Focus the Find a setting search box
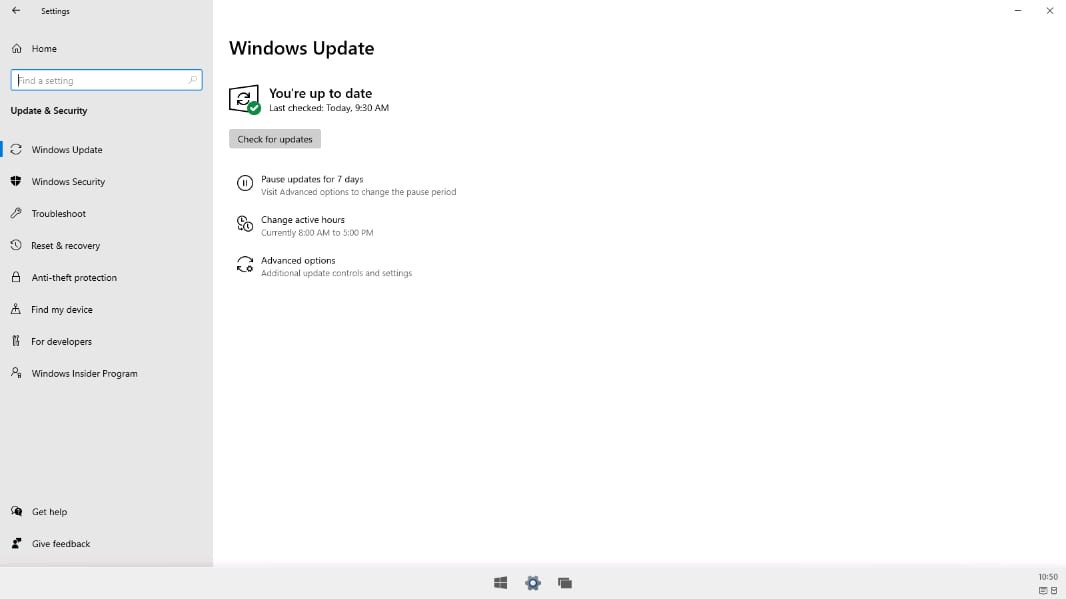Viewport: 1066px width, 599px height. [100, 80]
